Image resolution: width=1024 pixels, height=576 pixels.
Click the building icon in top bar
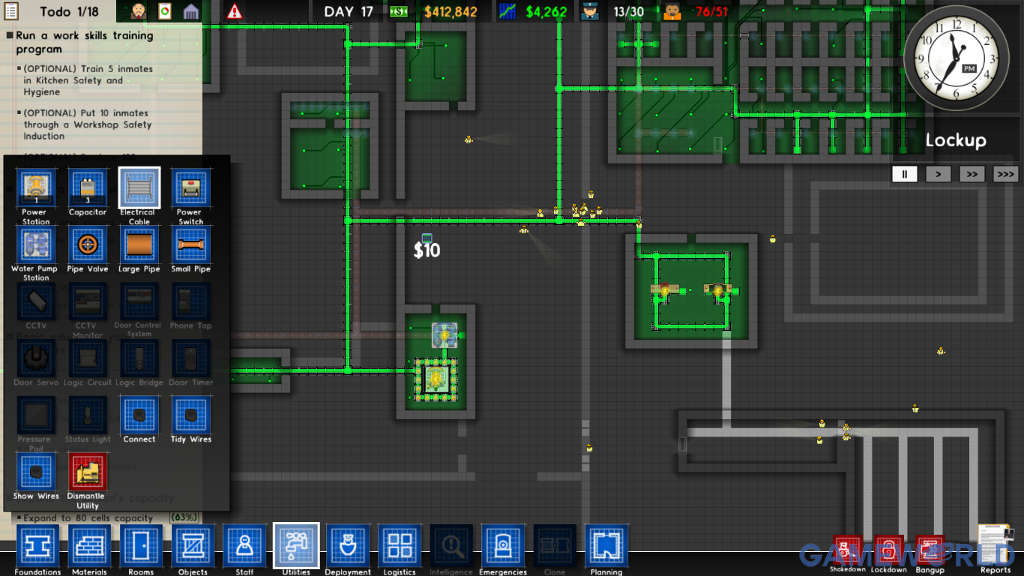coord(191,11)
